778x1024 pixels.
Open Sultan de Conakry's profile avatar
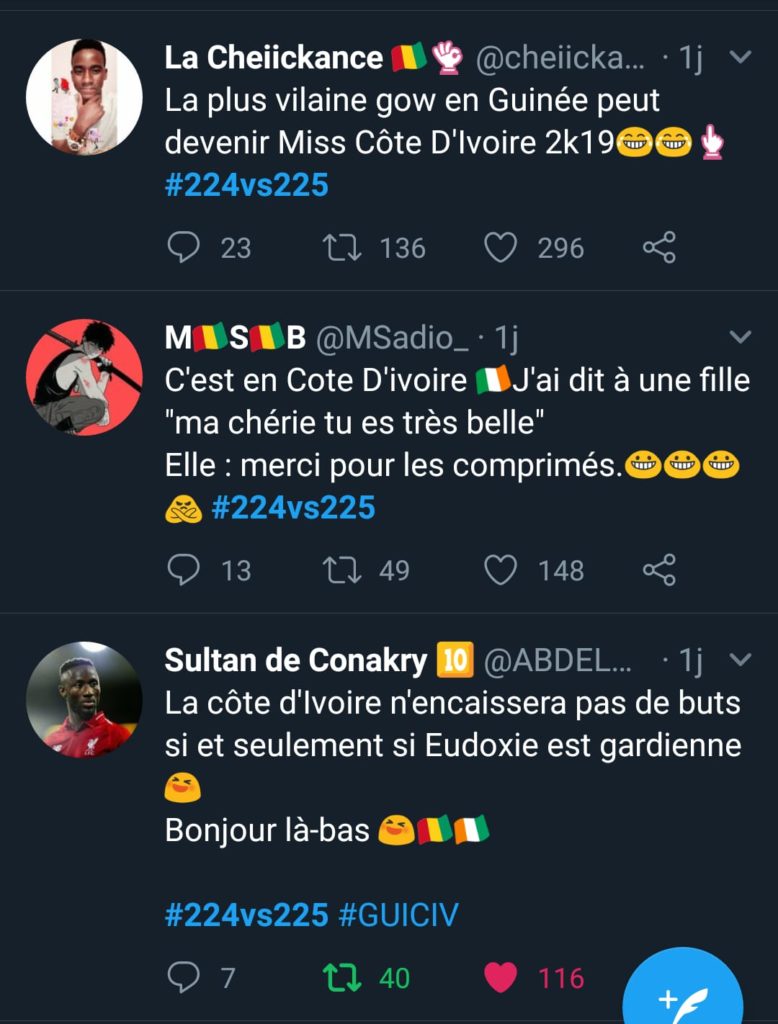(x=84, y=699)
